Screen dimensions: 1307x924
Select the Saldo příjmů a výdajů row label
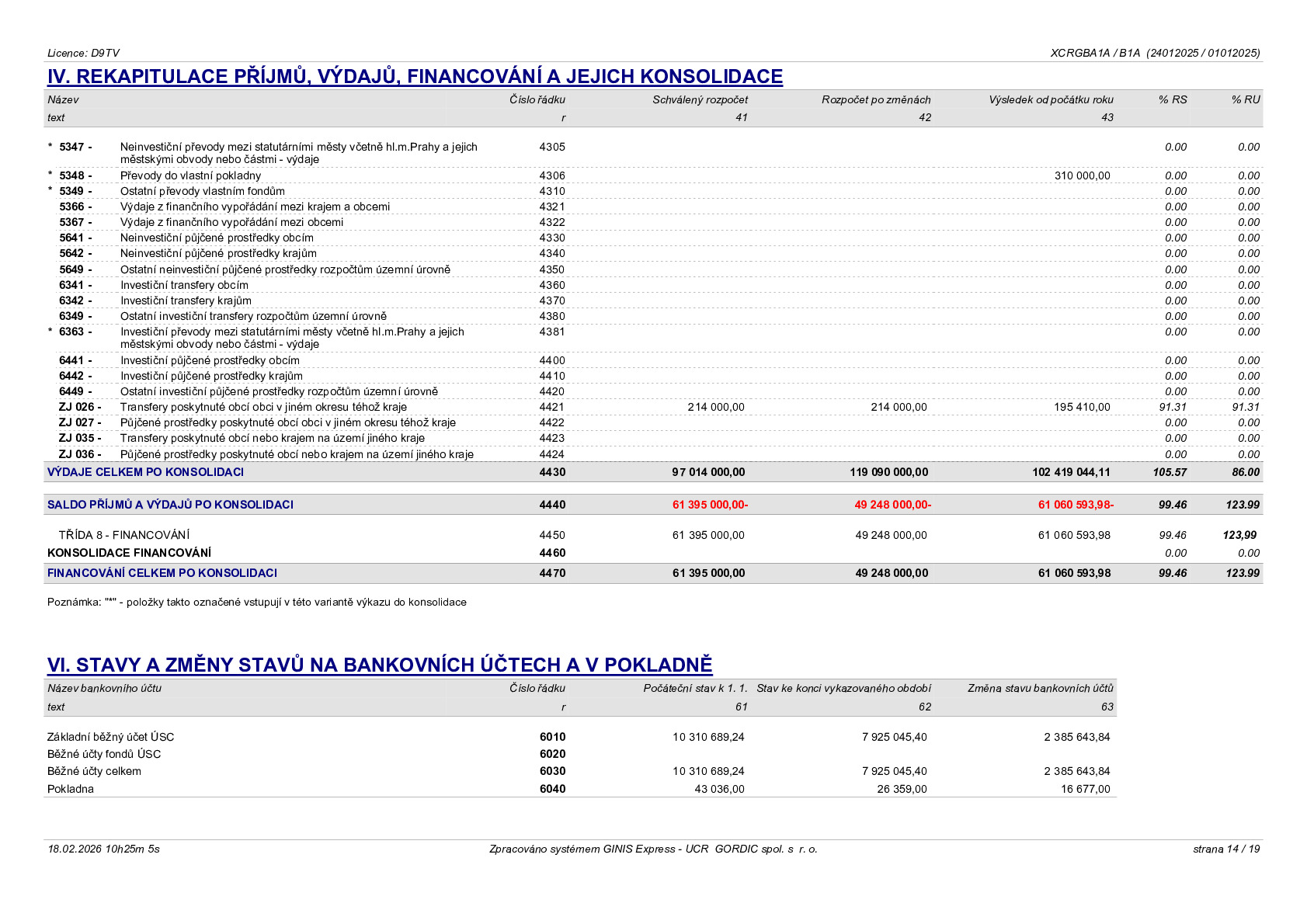click(170, 505)
